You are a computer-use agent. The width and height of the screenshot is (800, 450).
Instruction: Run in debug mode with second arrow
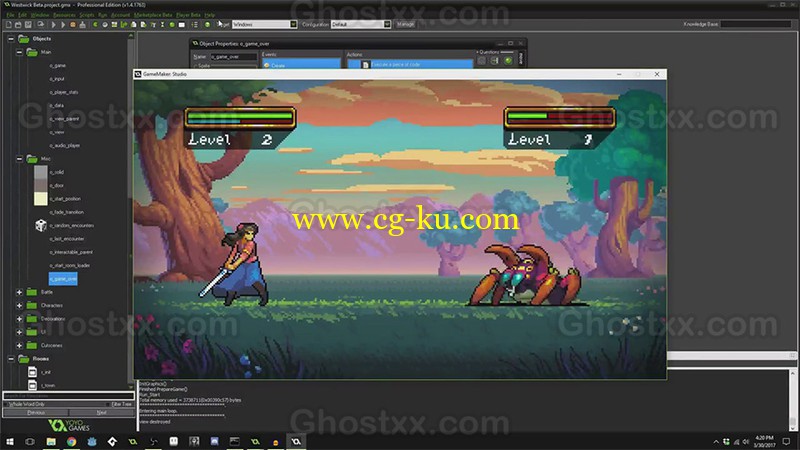[63, 24]
